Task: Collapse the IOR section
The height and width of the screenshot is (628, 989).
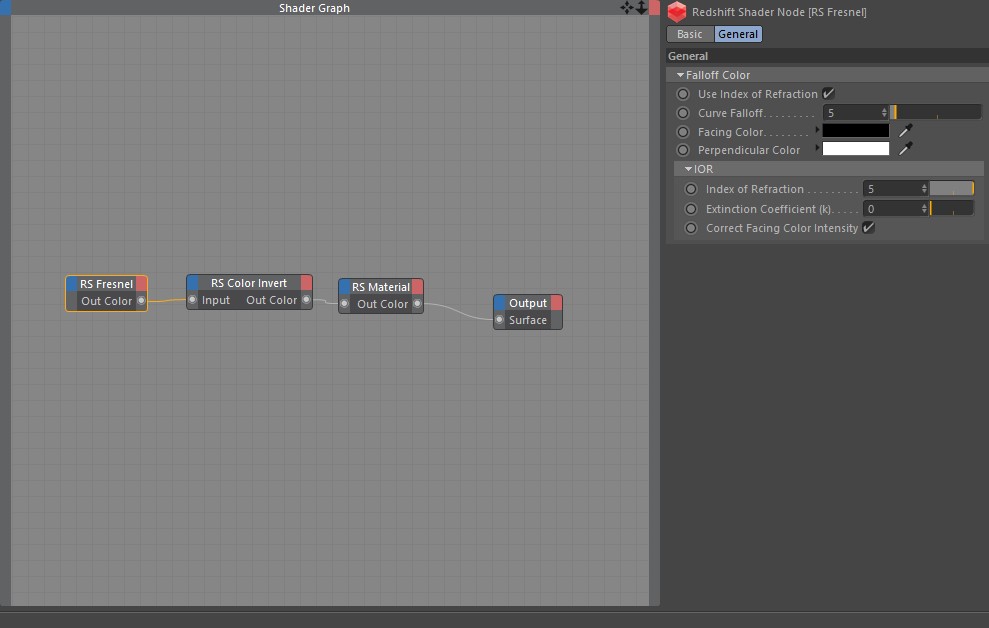Action: click(689, 169)
